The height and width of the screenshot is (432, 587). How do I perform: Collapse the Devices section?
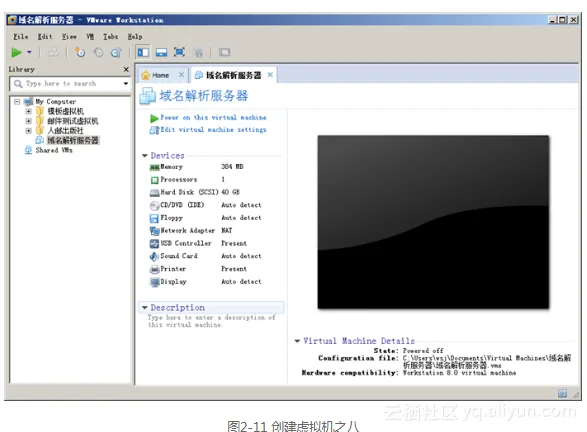(145, 156)
